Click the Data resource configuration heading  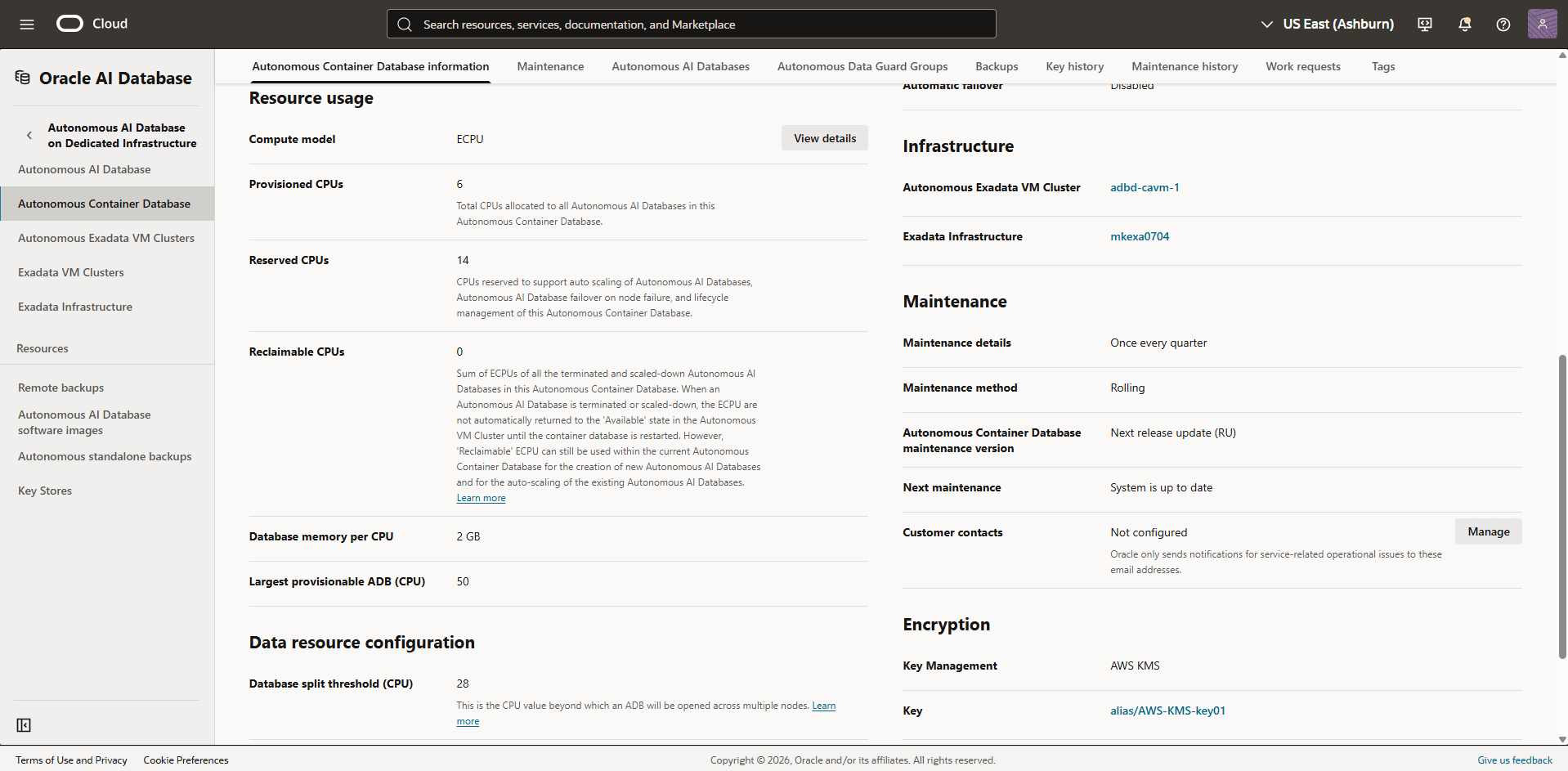[x=361, y=643]
